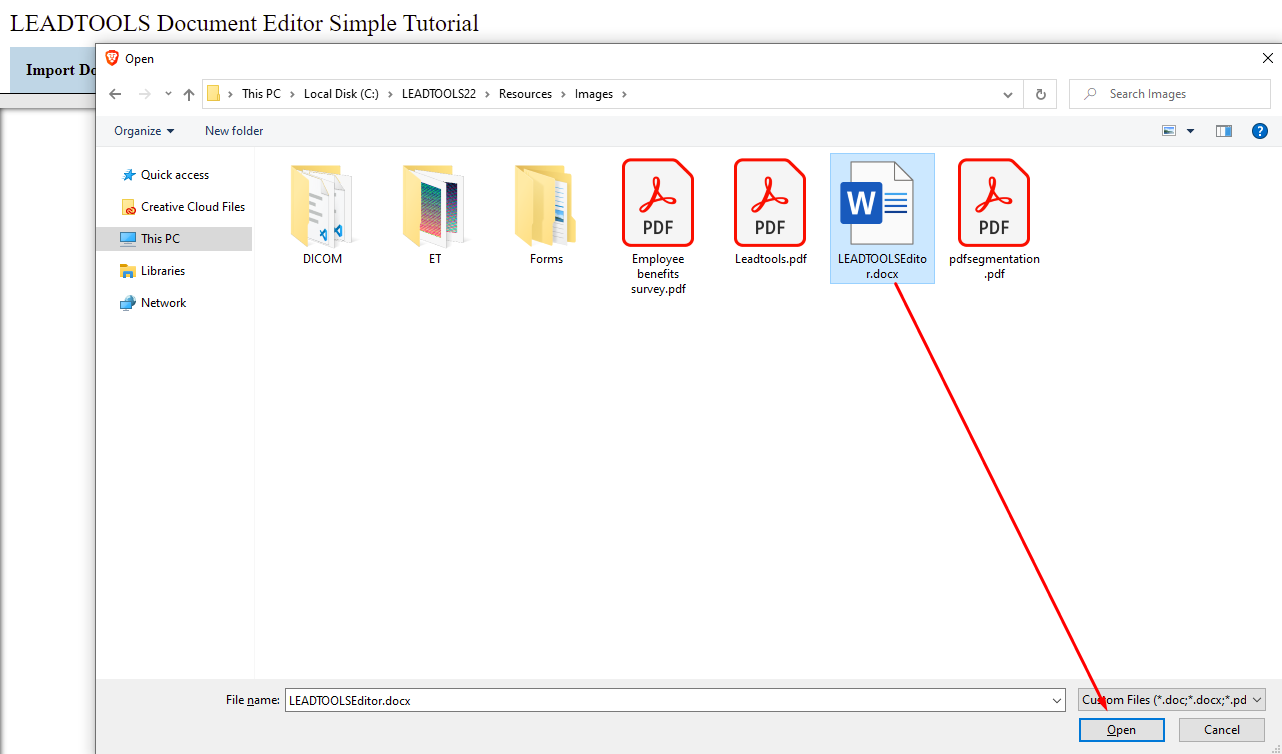Click the Brave icon in title bar

click(112, 58)
